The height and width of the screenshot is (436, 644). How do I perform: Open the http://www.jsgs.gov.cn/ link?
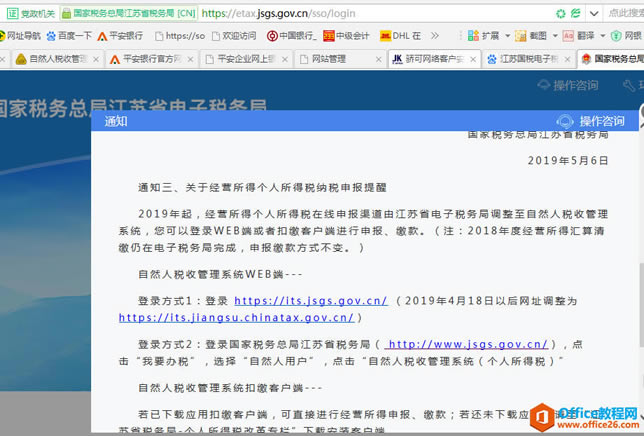tap(466, 344)
